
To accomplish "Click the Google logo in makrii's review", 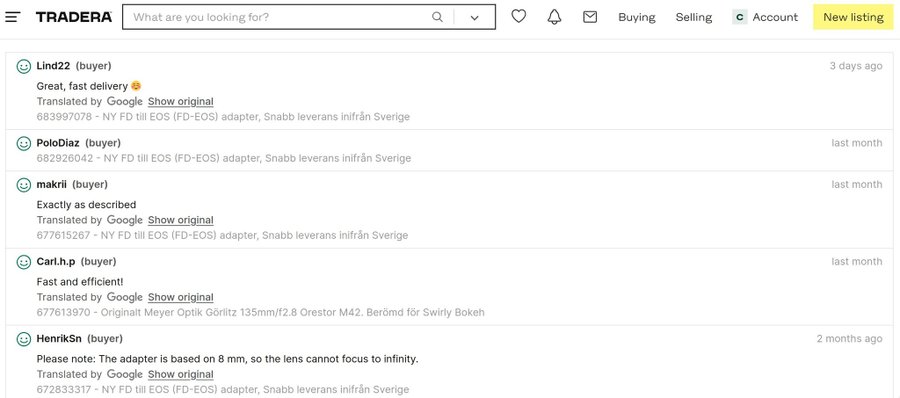I will [125, 220].
